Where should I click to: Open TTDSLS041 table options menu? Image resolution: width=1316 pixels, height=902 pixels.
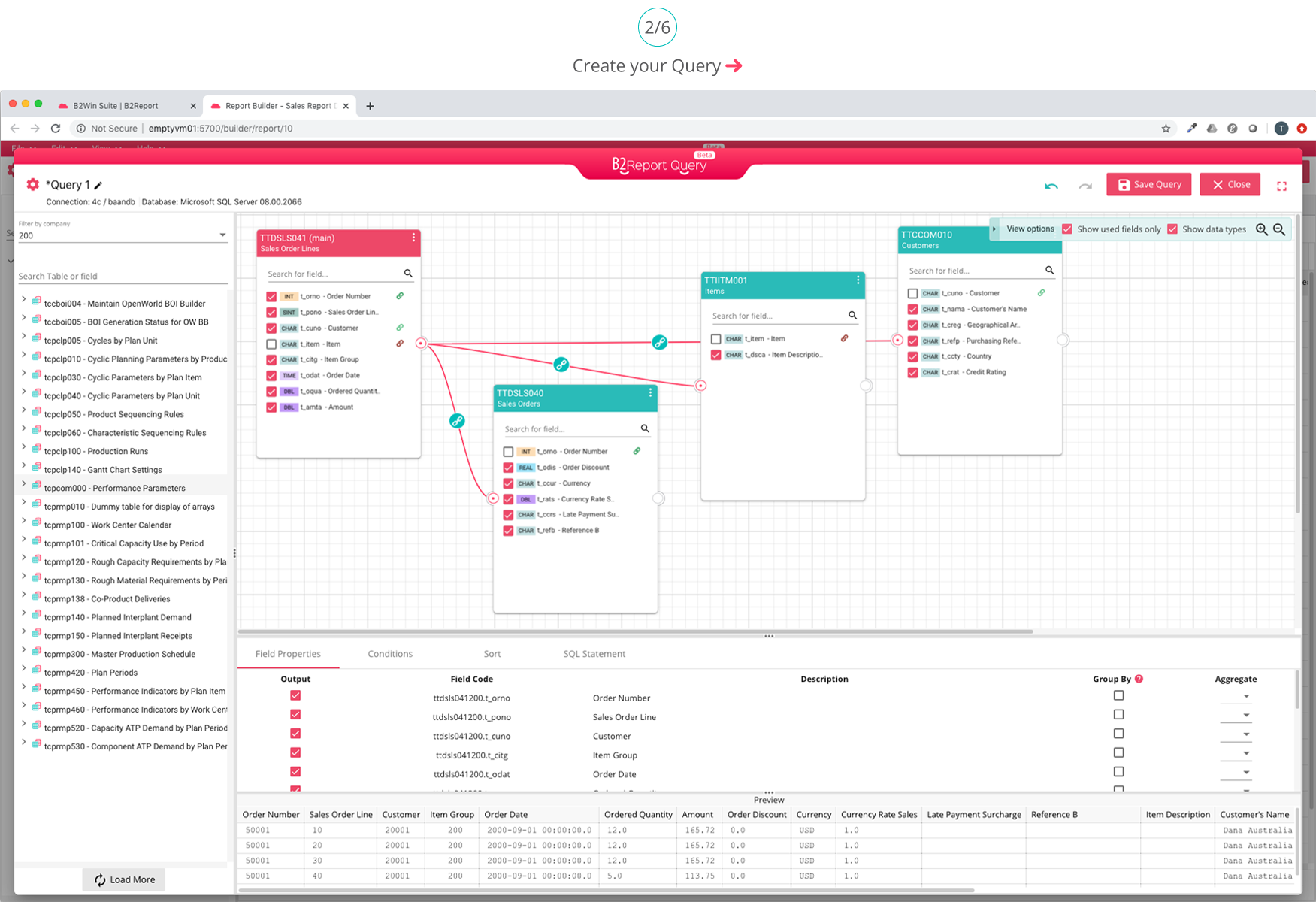point(413,238)
